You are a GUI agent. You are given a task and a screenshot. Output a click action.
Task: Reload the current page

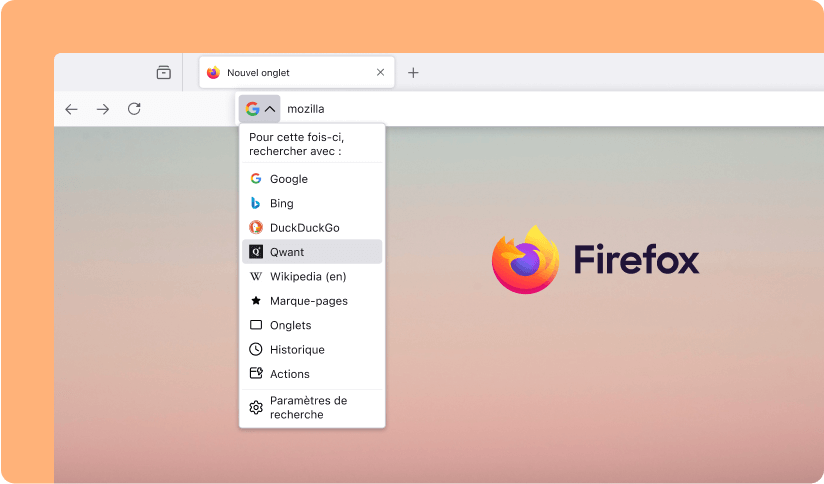click(135, 109)
